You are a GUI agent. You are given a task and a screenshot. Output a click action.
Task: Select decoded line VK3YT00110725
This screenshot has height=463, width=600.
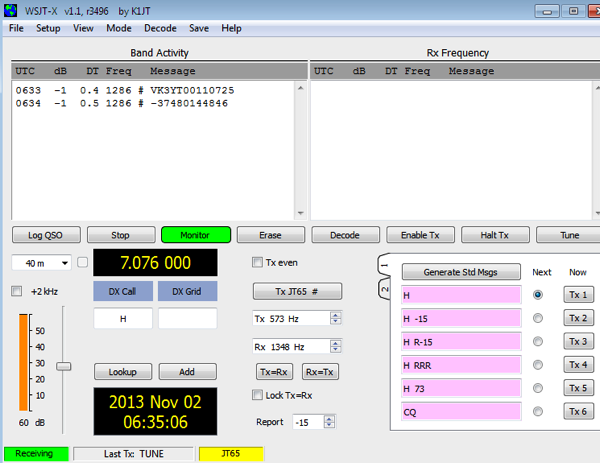(x=125, y=90)
